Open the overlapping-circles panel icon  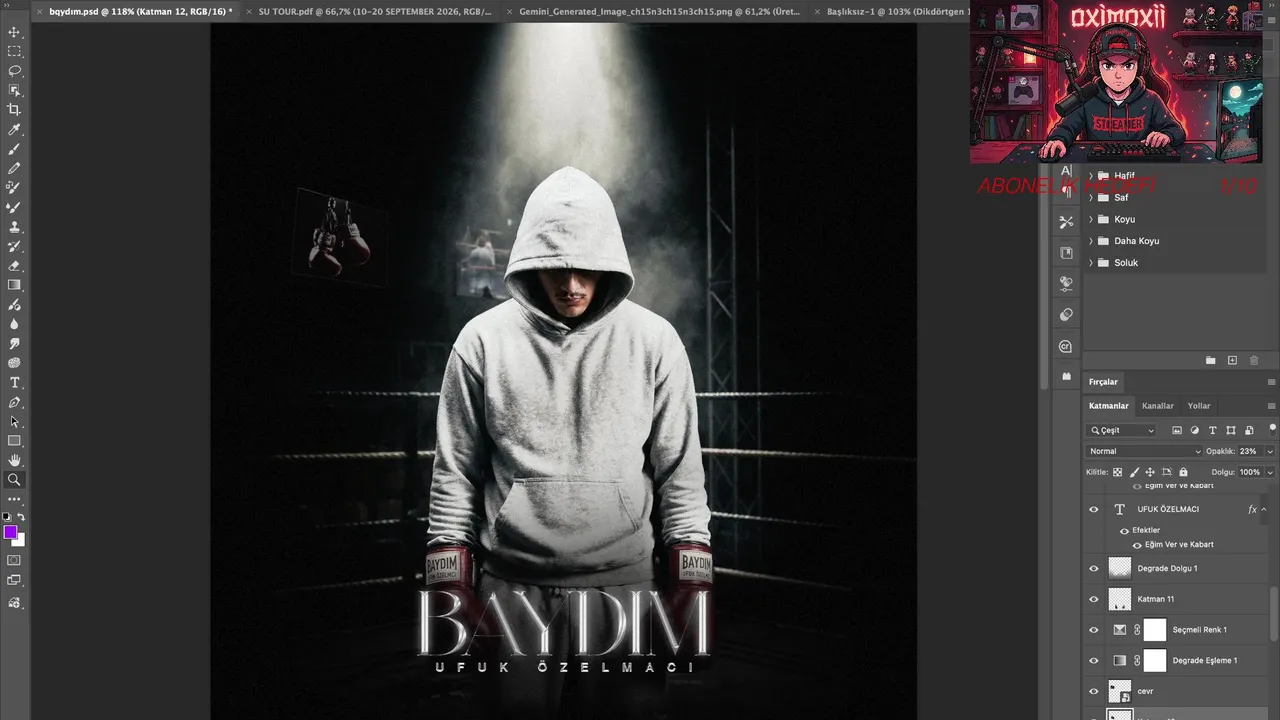1066,315
